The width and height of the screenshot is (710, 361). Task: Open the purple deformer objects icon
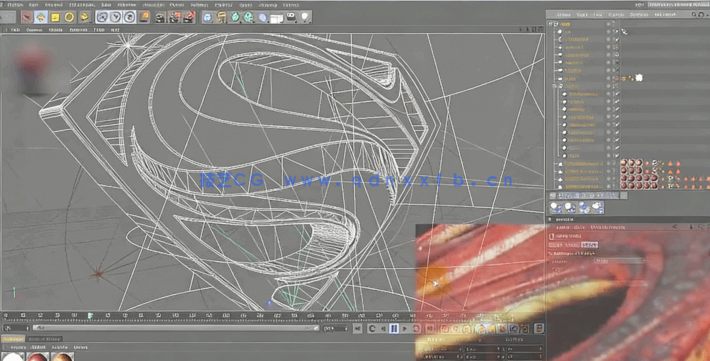(263, 17)
